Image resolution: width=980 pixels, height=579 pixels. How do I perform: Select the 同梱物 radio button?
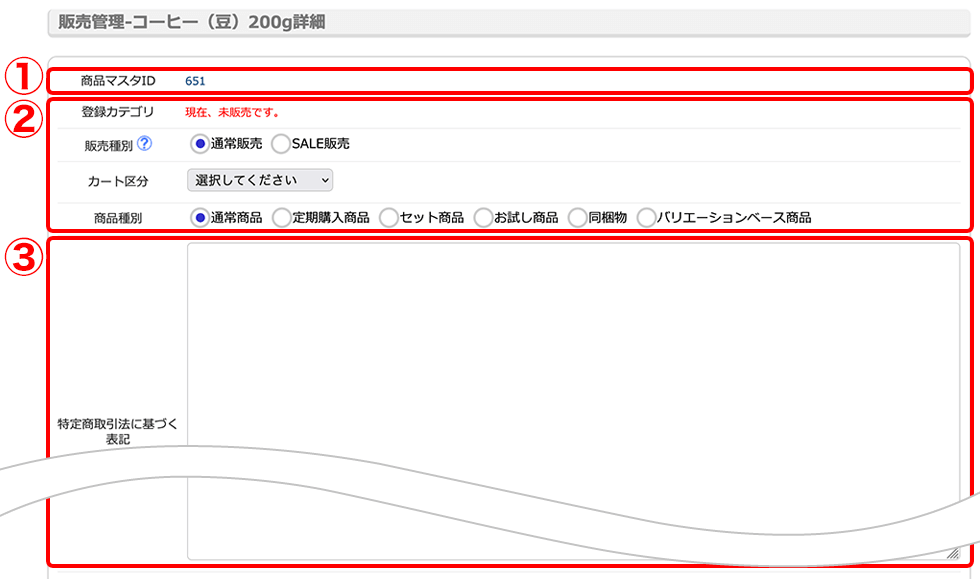[578, 218]
